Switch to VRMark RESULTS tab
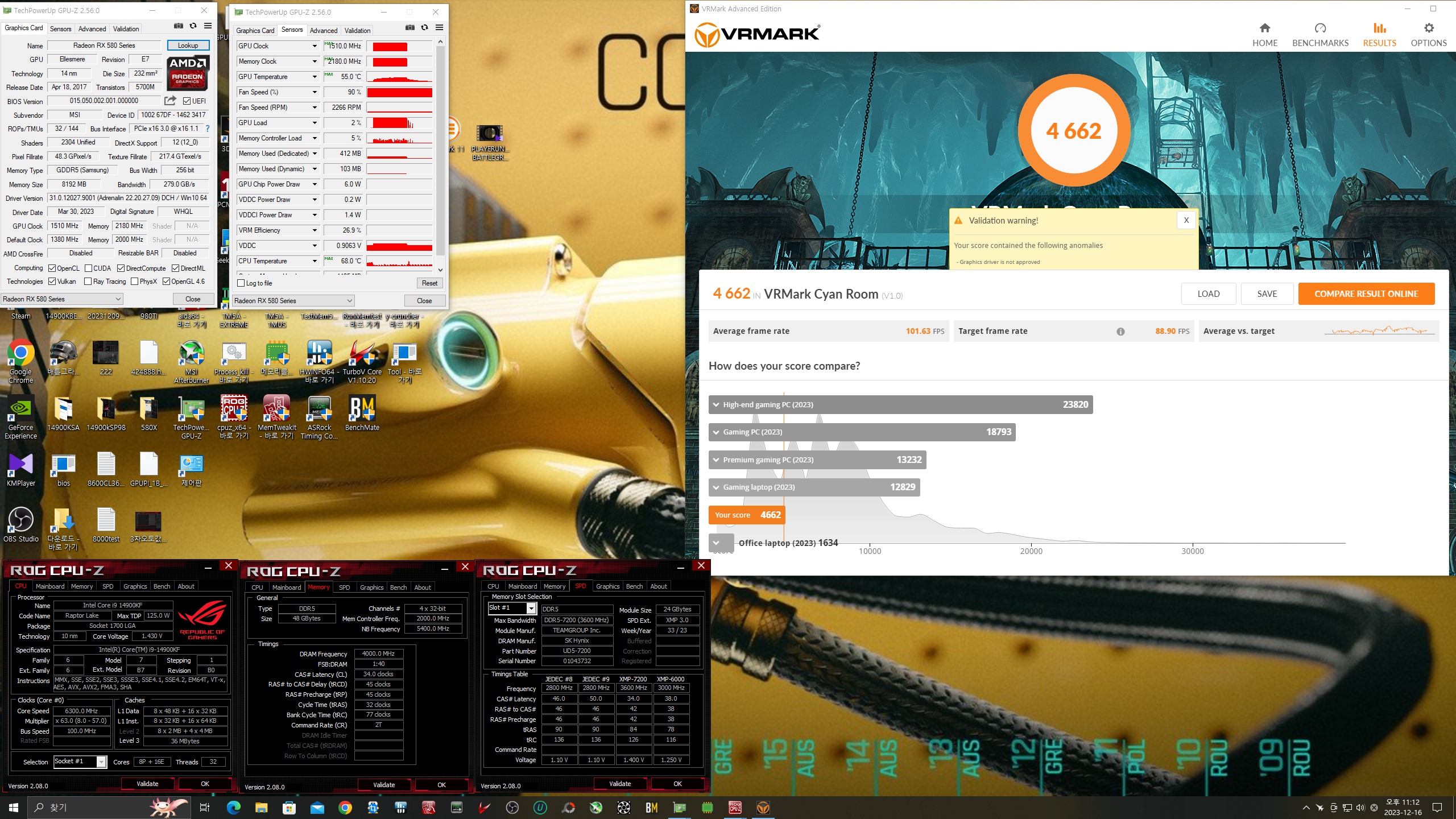 [x=1379, y=35]
